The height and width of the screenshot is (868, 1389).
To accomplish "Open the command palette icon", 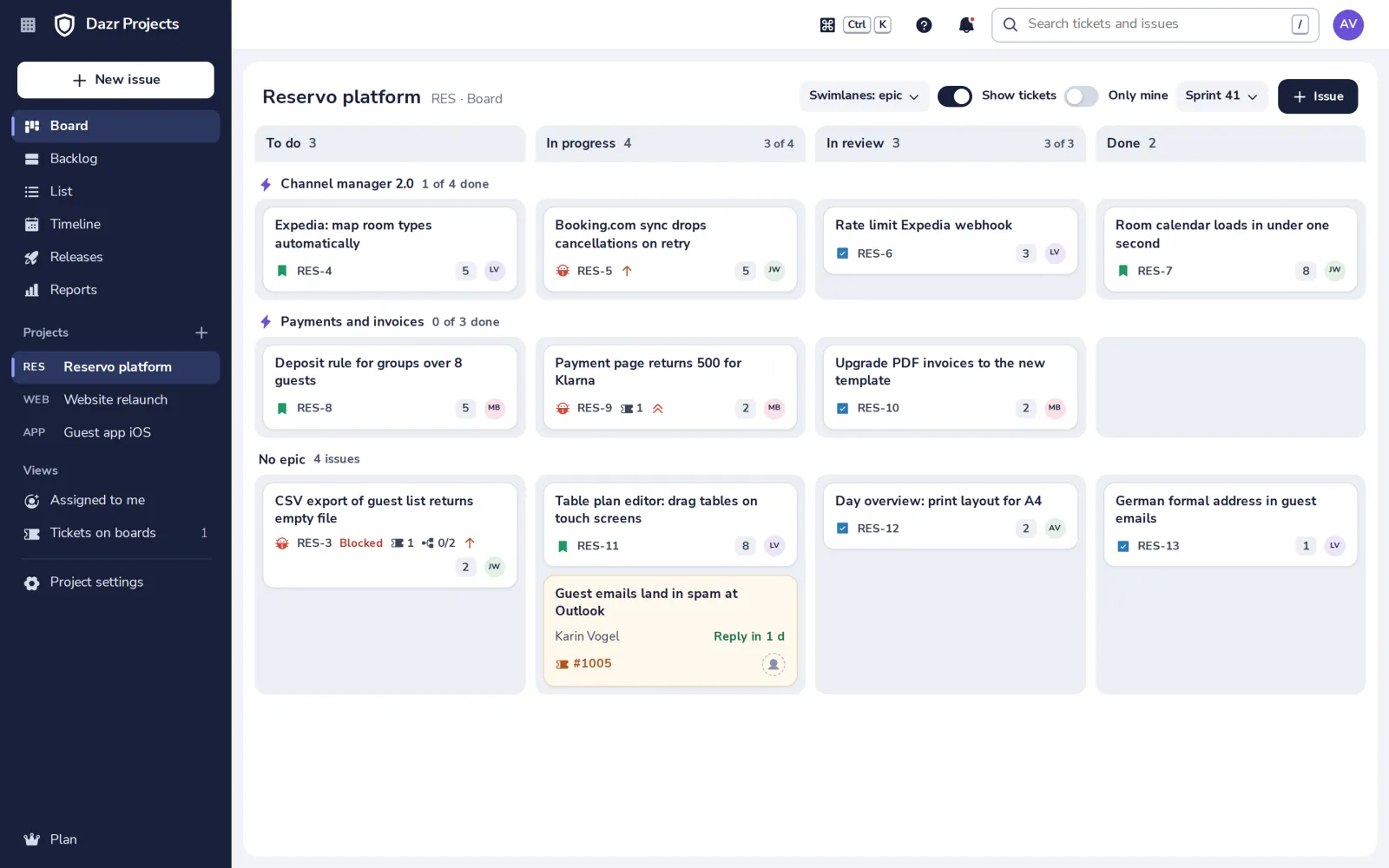I will [x=827, y=25].
